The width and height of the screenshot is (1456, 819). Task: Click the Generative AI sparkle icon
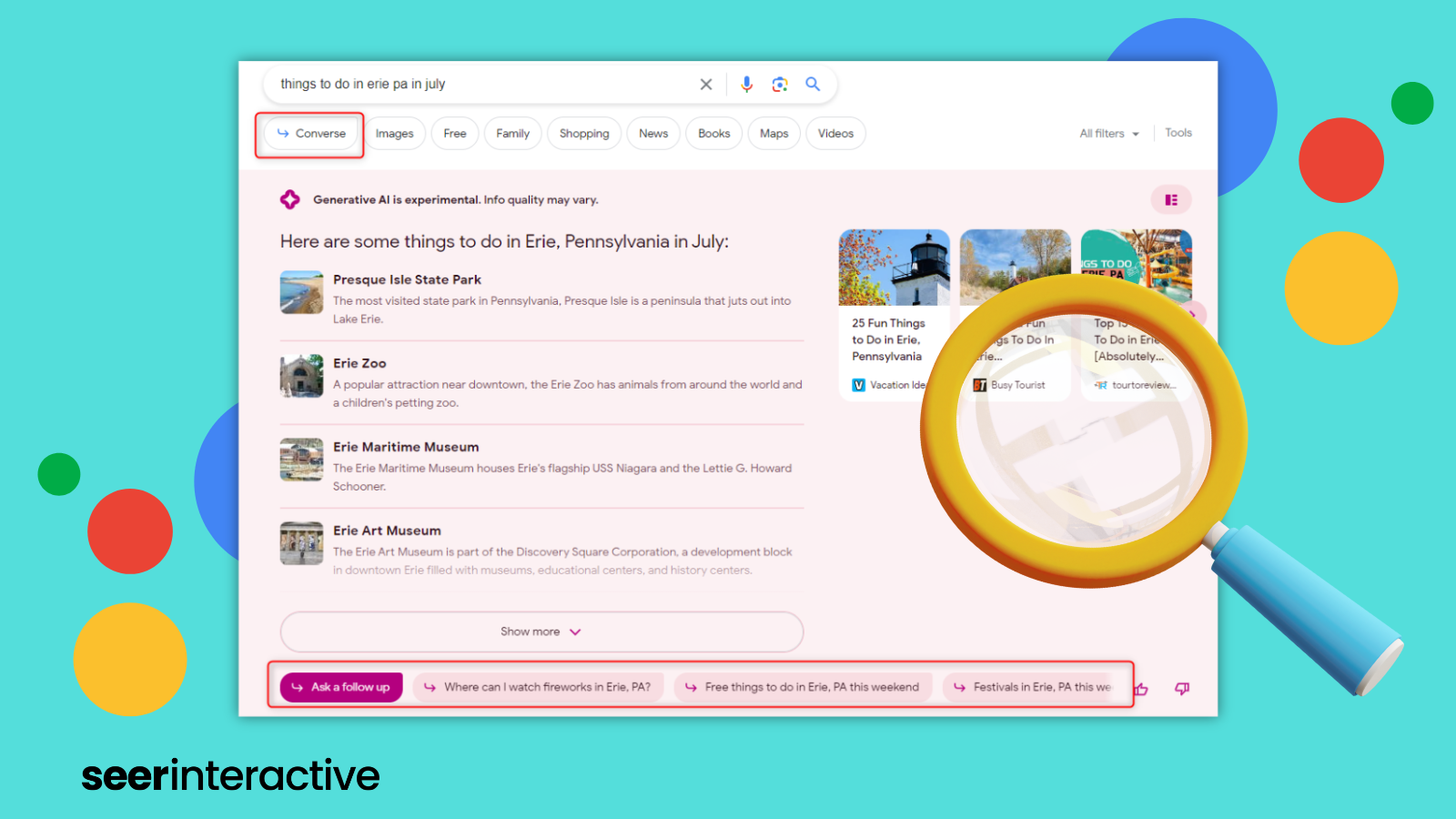(x=290, y=199)
